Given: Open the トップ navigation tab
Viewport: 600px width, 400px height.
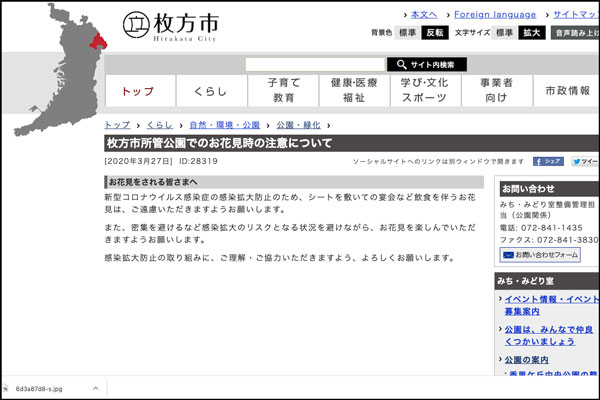Looking at the screenshot, I should tap(138, 91).
